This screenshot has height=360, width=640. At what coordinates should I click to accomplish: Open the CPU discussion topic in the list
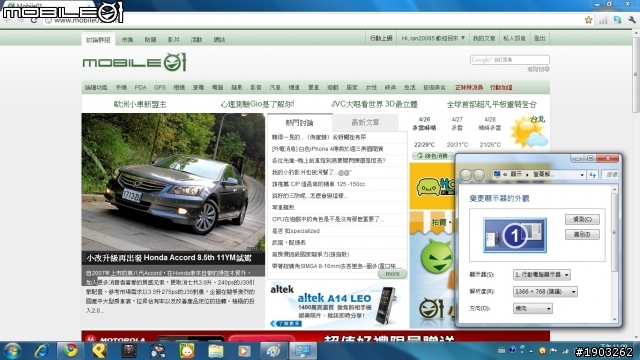pos(328,219)
